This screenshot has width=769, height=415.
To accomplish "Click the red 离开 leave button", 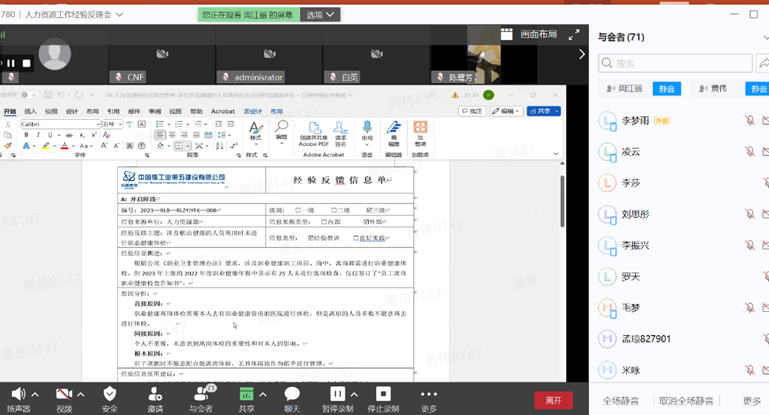I will click(x=553, y=400).
